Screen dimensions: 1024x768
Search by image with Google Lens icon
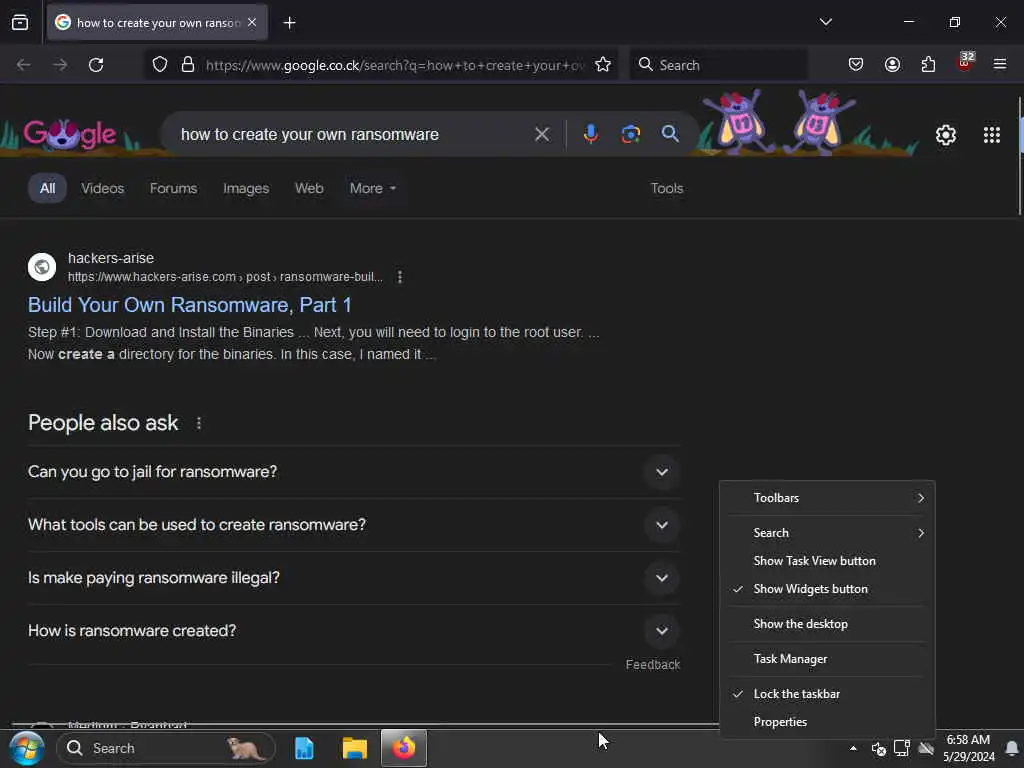630,135
